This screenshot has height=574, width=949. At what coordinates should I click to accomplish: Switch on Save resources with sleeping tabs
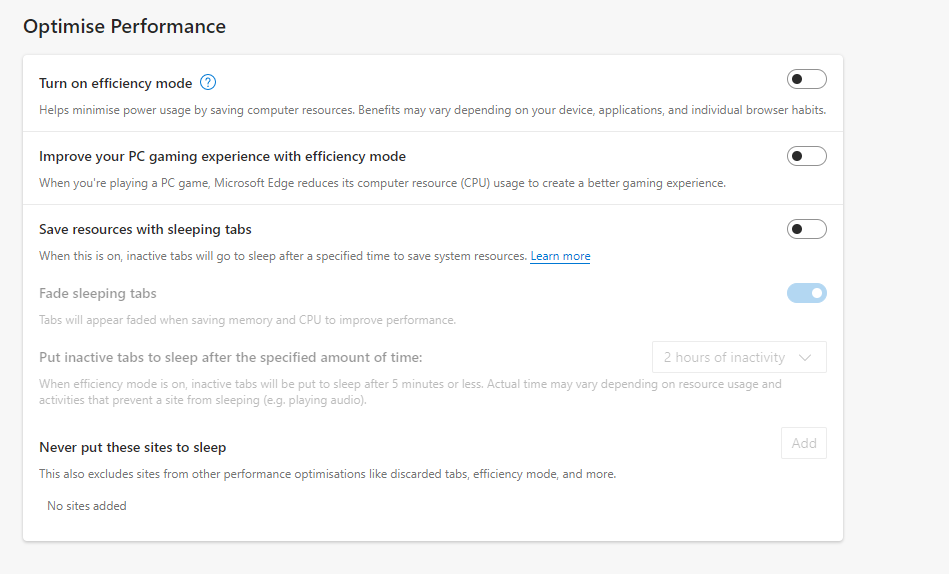coord(806,229)
